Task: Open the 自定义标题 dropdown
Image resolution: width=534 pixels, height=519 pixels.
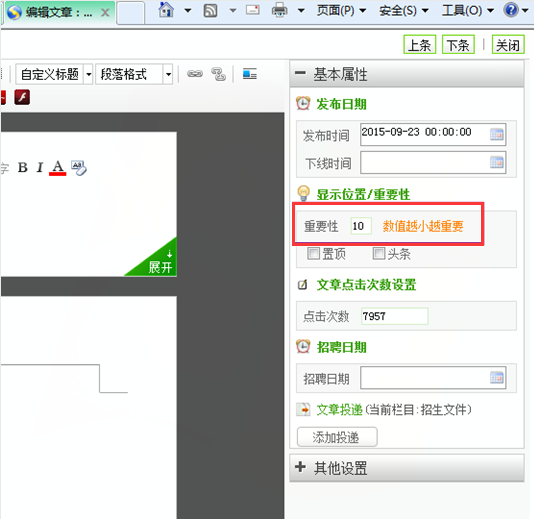Action: [x=54, y=74]
